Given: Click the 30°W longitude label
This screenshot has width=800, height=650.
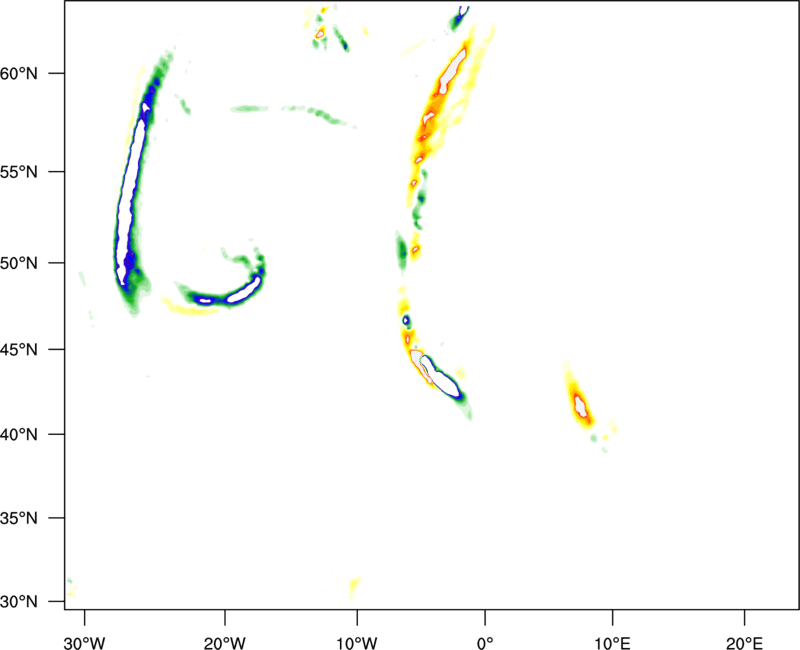Looking at the screenshot, I should pyautogui.click(x=85, y=643).
